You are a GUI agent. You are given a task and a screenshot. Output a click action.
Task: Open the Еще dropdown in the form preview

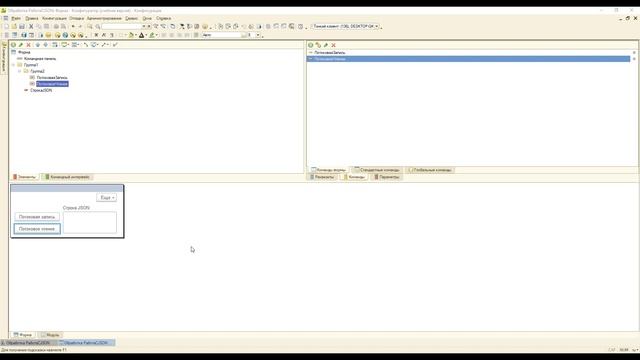(x=107, y=198)
